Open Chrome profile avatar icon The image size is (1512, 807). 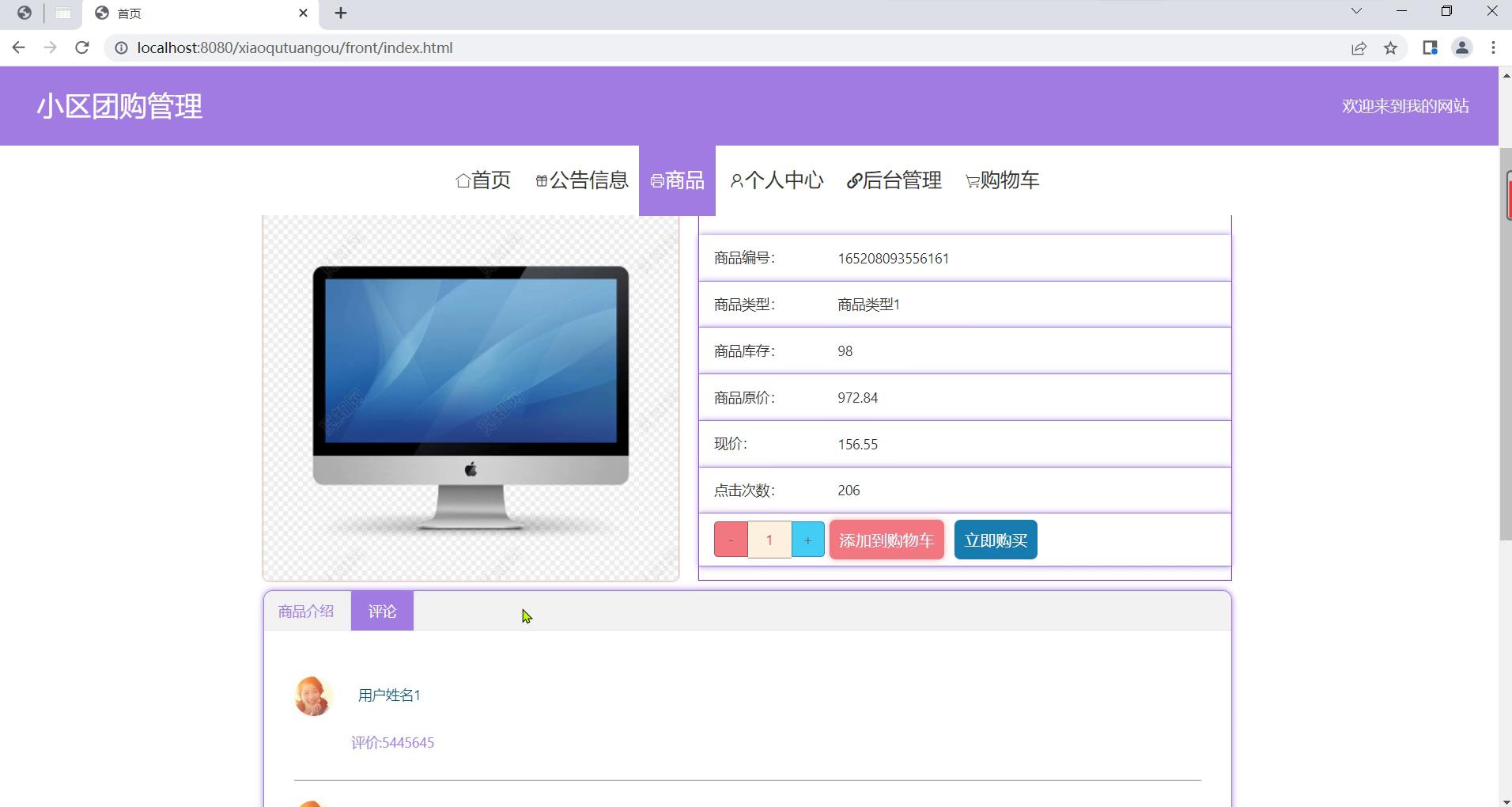pos(1461,48)
